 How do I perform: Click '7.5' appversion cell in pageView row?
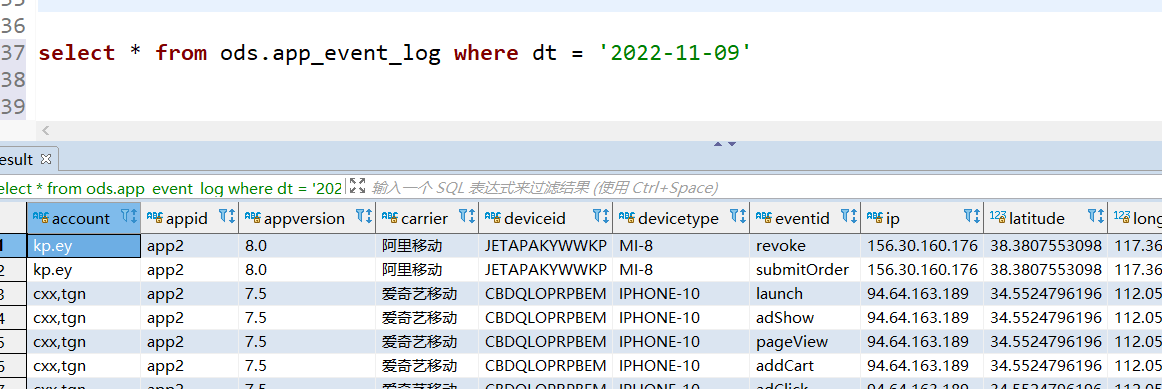coord(307,342)
